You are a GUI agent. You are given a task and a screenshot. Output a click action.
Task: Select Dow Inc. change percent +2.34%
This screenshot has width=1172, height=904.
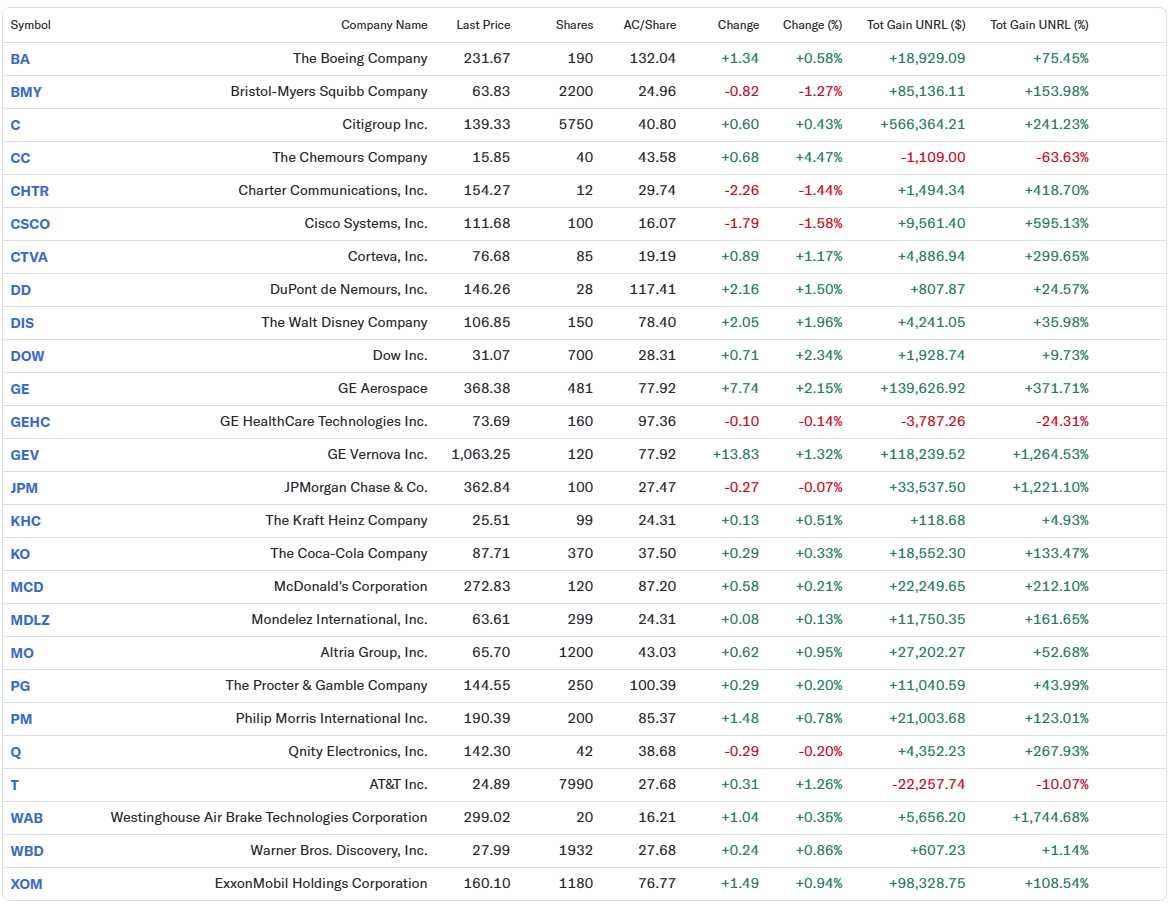tap(818, 355)
